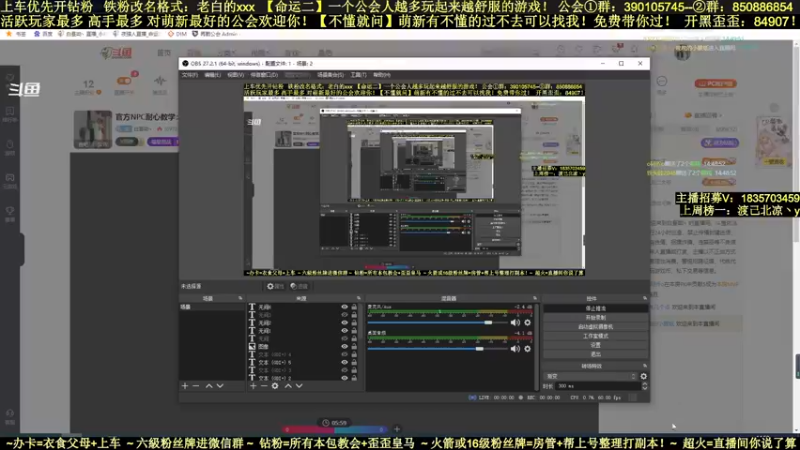Click the 开始录制 start recording button

[x=595, y=318]
